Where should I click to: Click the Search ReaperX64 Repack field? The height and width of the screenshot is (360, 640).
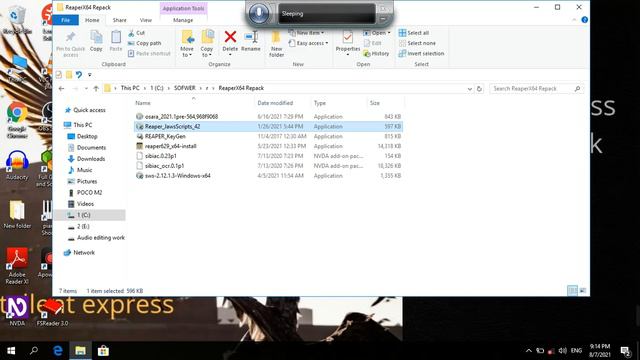536,89
